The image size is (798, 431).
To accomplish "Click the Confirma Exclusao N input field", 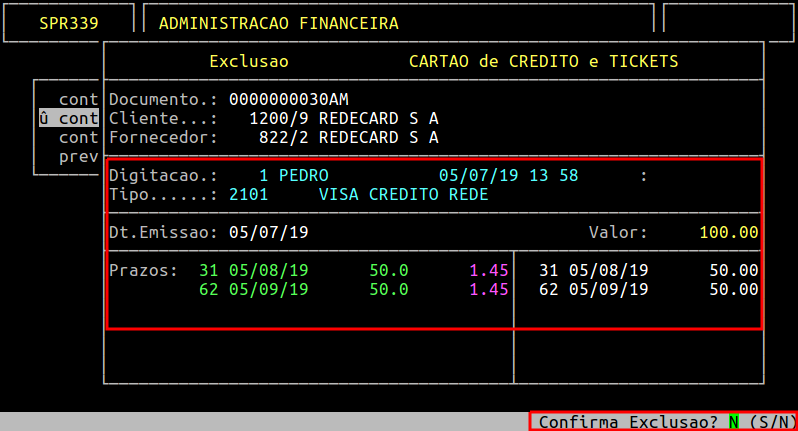I will 733,422.
